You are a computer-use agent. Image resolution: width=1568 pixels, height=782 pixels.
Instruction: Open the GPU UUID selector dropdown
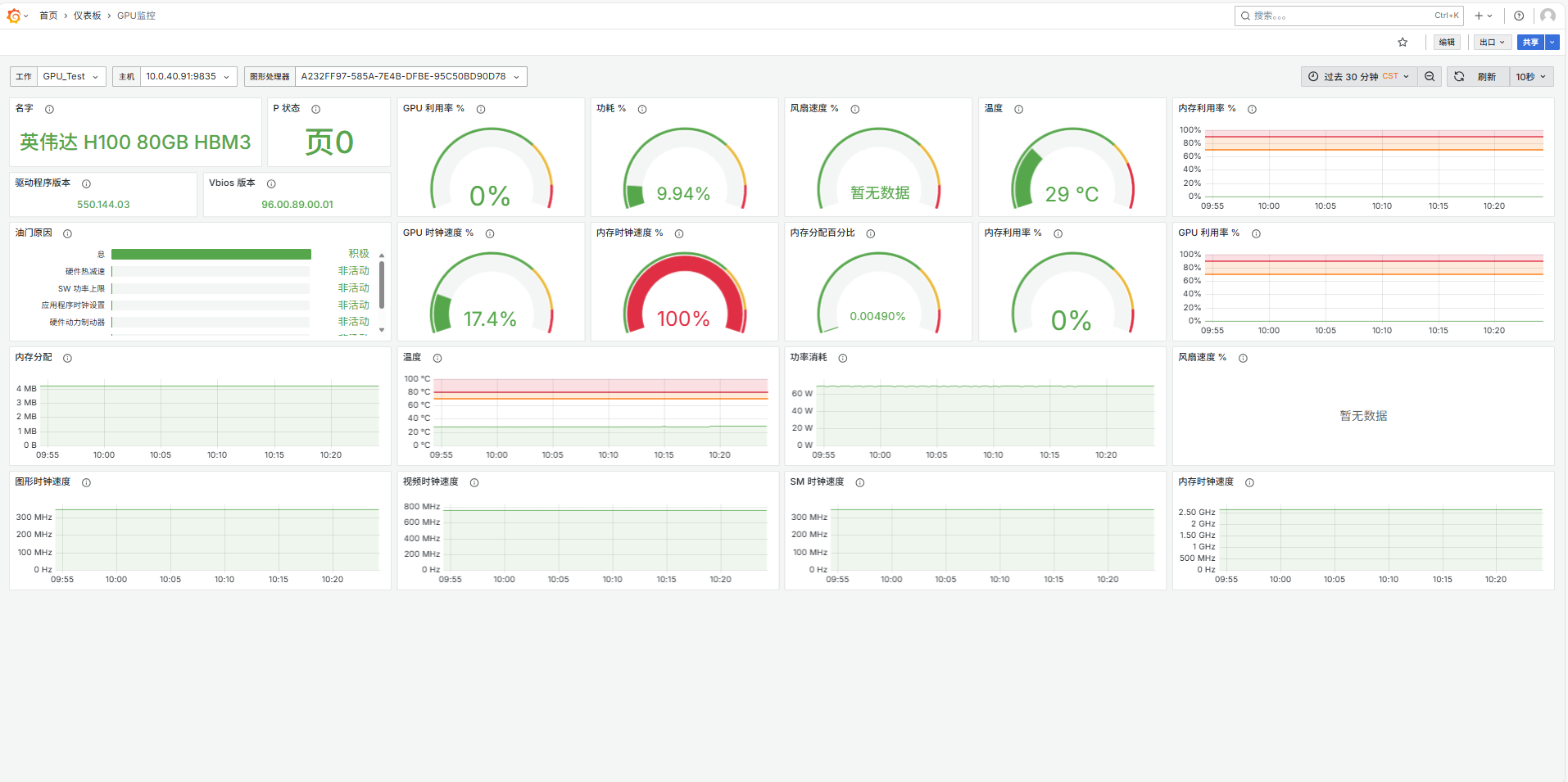(410, 77)
